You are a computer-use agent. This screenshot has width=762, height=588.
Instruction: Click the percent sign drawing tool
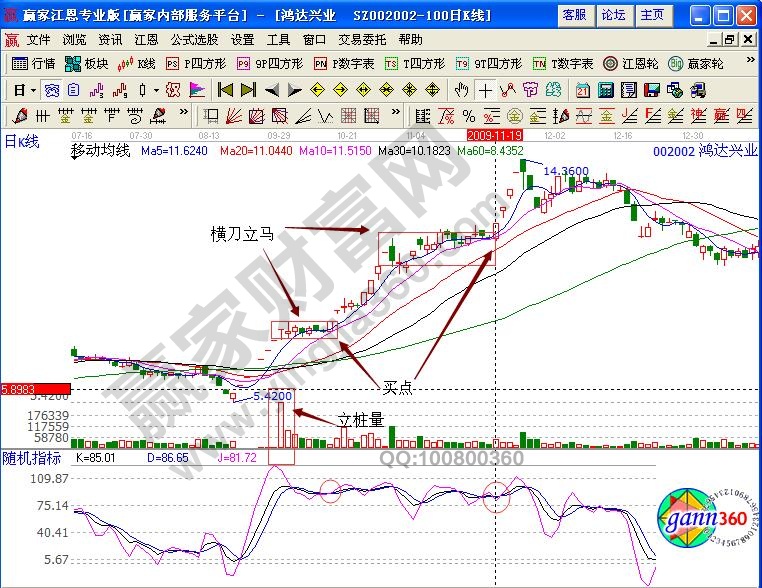(470, 113)
